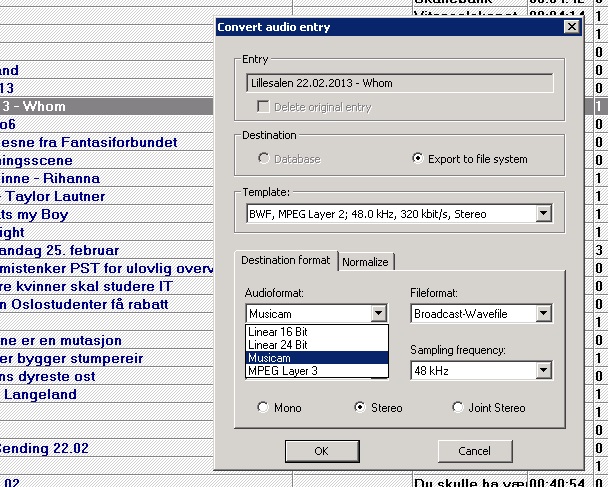Select MPEG Layer 3 from list
This screenshot has height=487, width=608.
[317, 371]
